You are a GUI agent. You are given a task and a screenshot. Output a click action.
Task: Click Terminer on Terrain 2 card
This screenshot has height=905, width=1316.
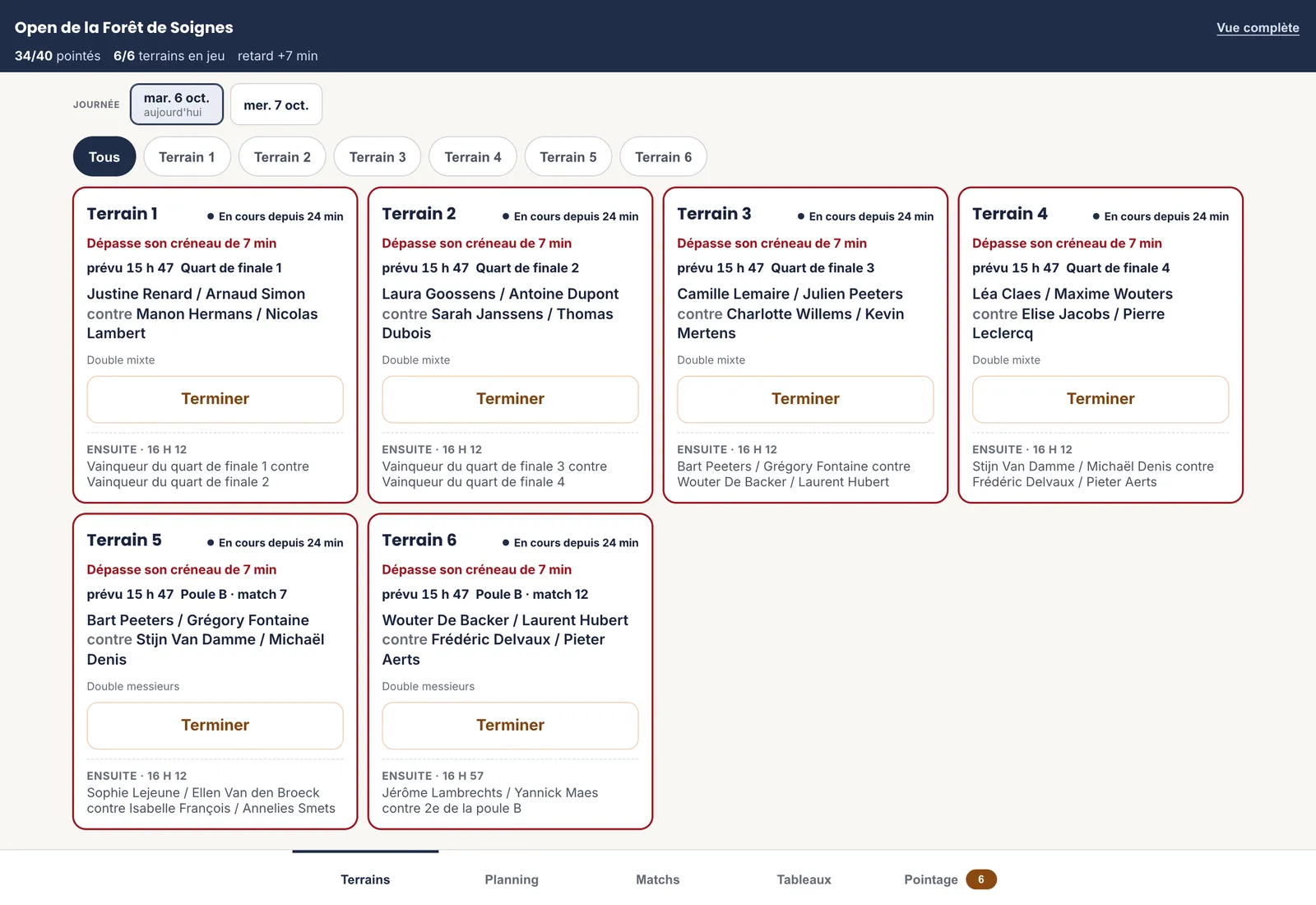[510, 399]
